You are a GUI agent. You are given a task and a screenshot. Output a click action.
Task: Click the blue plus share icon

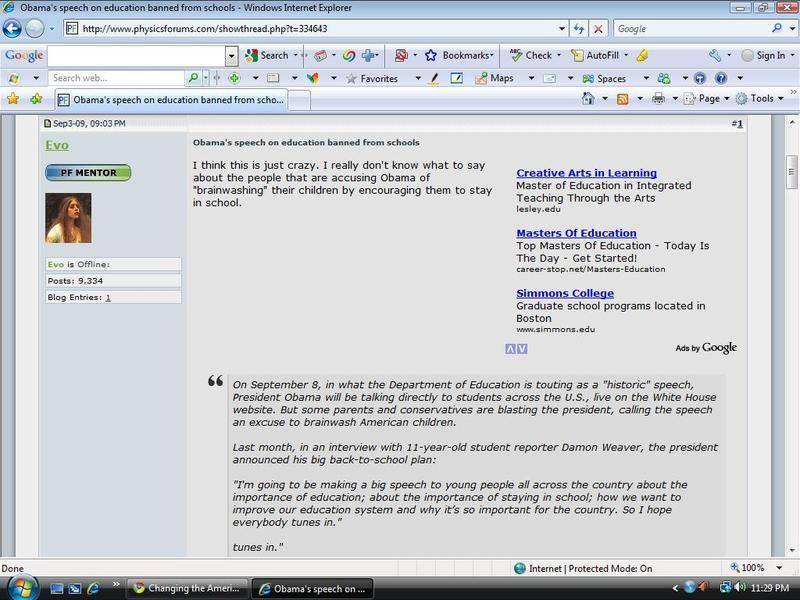368,55
